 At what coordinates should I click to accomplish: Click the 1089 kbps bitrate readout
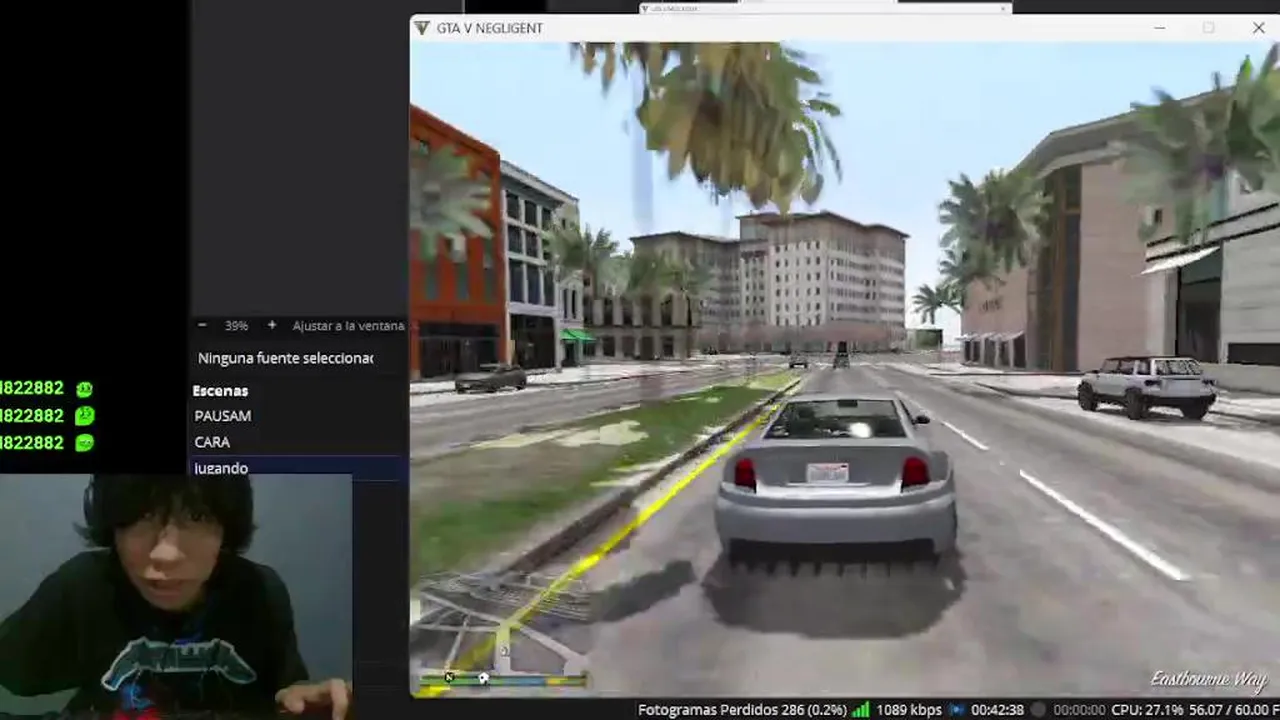pos(909,710)
